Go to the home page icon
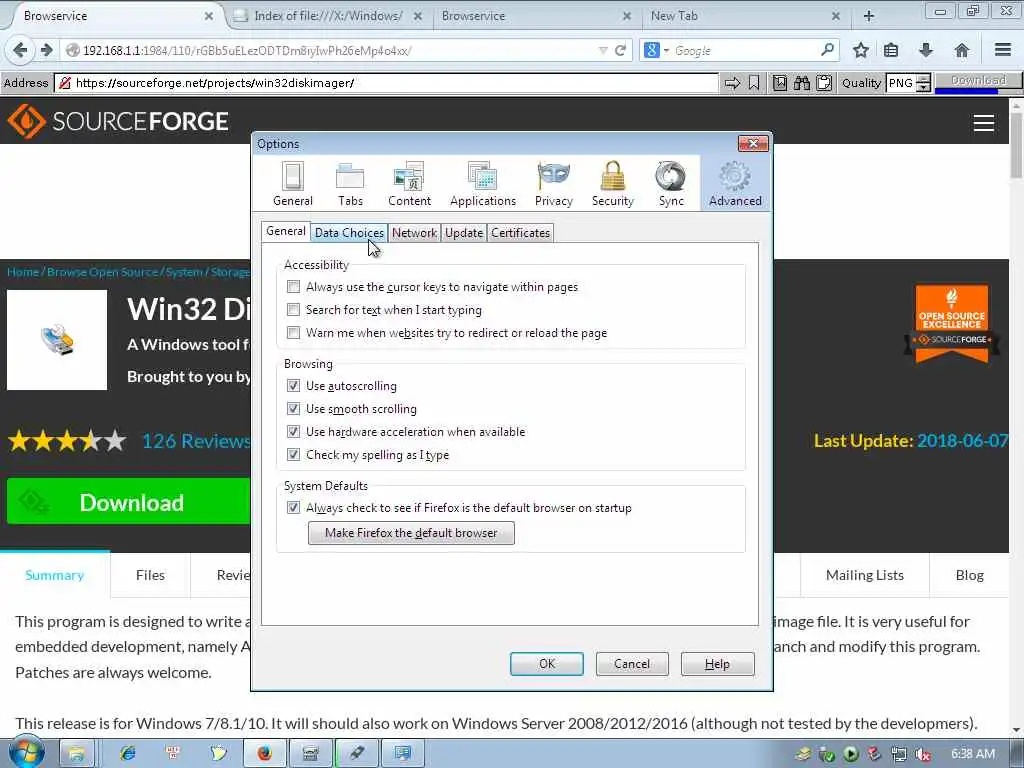Image resolution: width=1024 pixels, height=768 pixels. pos(961,50)
